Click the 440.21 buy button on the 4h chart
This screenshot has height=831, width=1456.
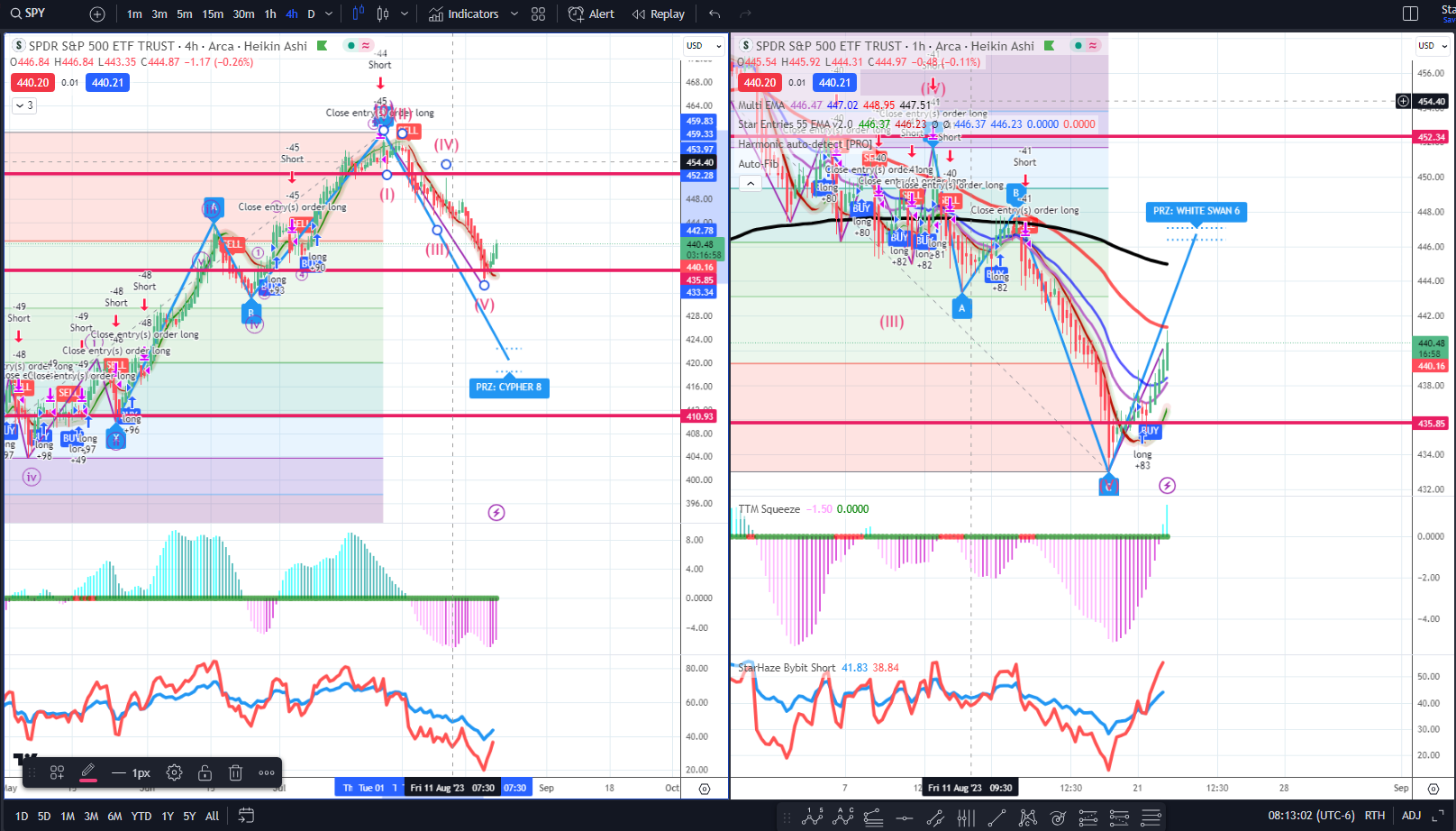coord(107,83)
